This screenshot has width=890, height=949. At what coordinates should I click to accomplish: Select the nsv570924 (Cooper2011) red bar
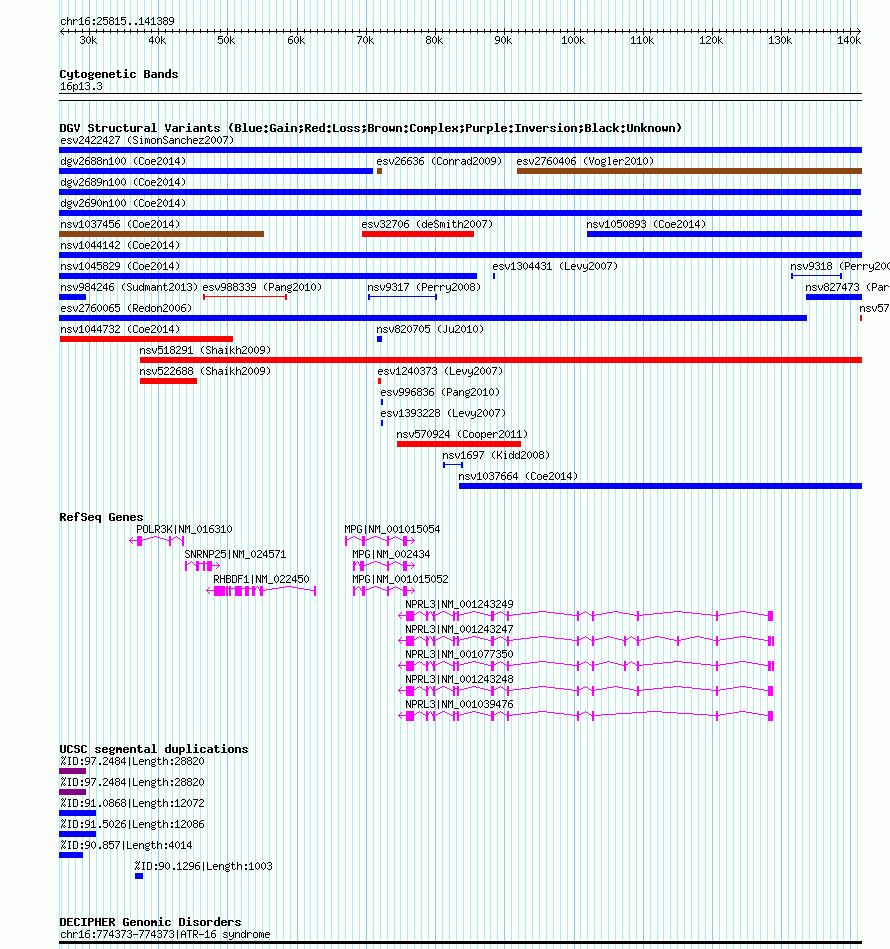click(459, 444)
